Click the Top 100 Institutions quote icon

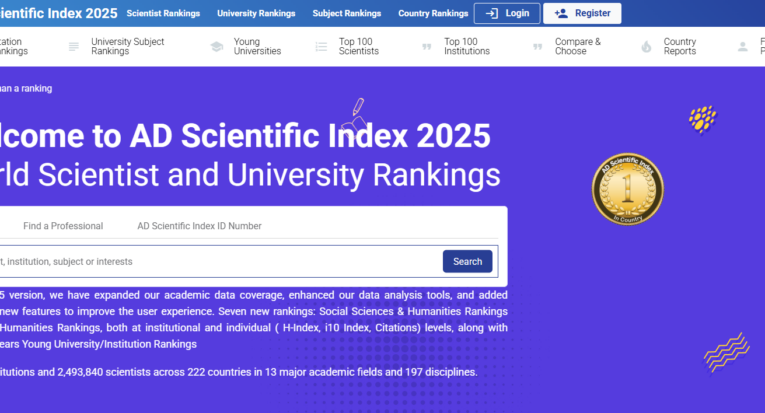click(x=427, y=47)
